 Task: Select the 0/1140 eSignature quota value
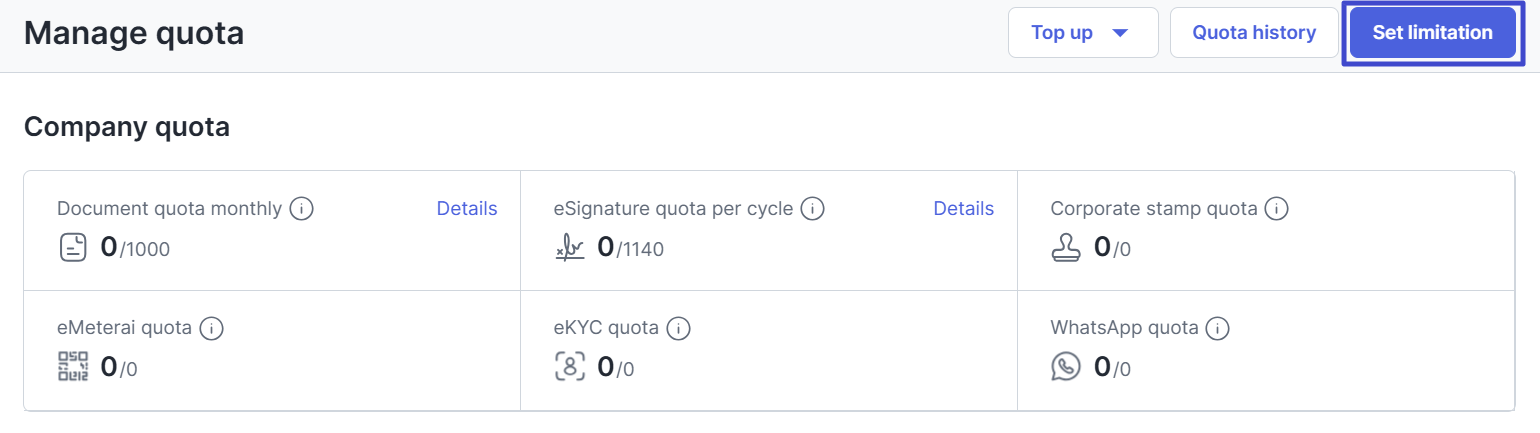pos(630,248)
